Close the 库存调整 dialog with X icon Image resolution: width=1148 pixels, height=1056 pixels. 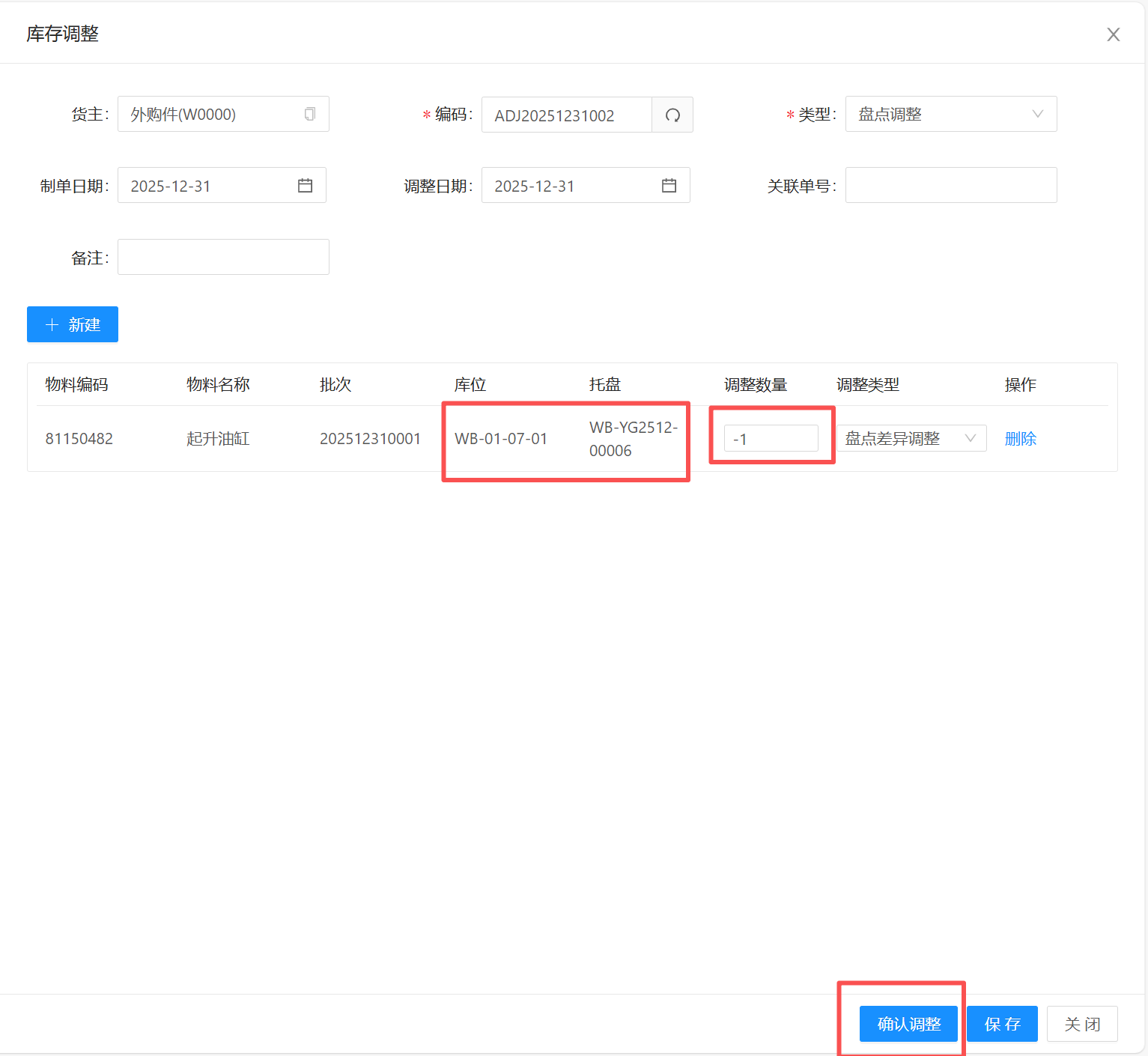click(1113, 34)
